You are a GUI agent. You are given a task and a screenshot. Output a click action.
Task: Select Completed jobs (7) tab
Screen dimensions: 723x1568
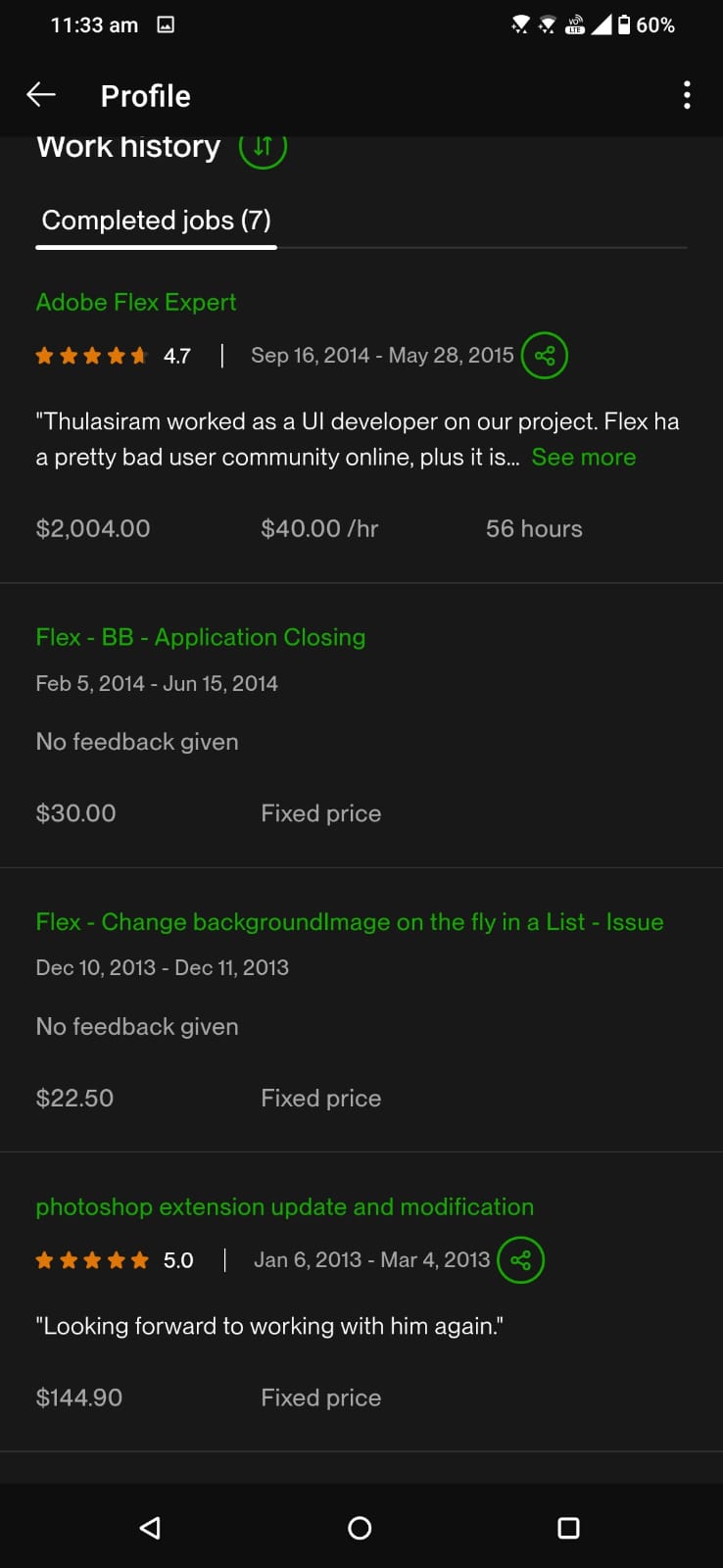(x=157, y=220)
